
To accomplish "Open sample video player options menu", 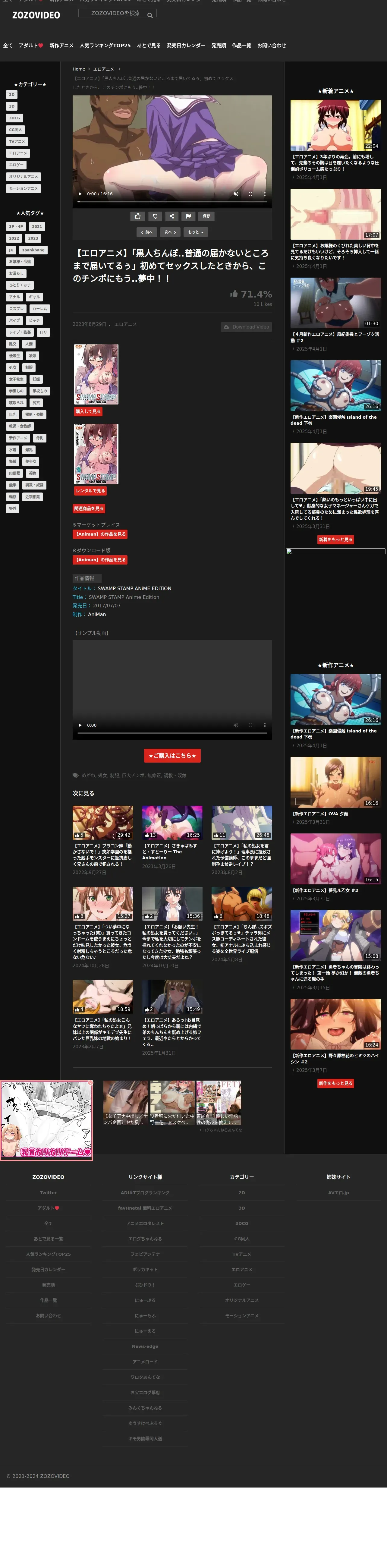I will click(265, 725).
